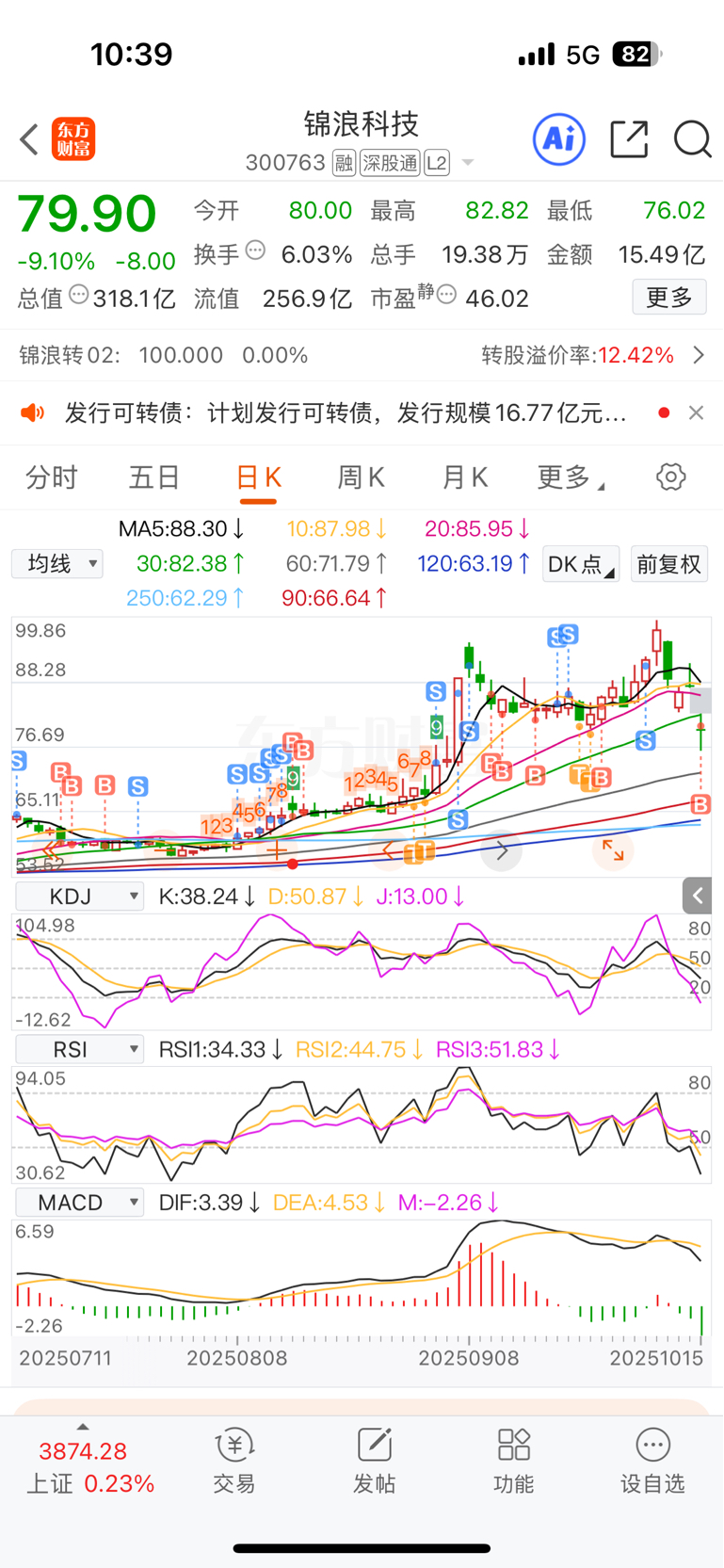Tap the fullscreen expand chart icon

point(613,850)
